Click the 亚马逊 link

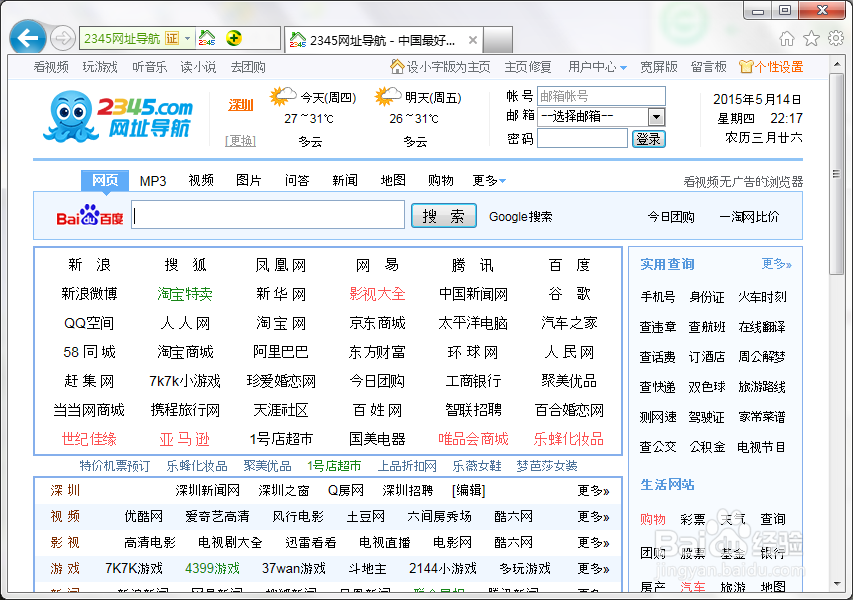click(185, 439)
